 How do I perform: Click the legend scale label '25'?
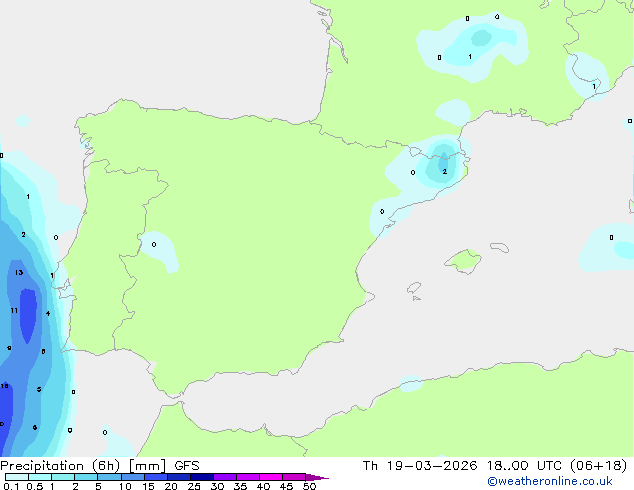coord(194,486)
